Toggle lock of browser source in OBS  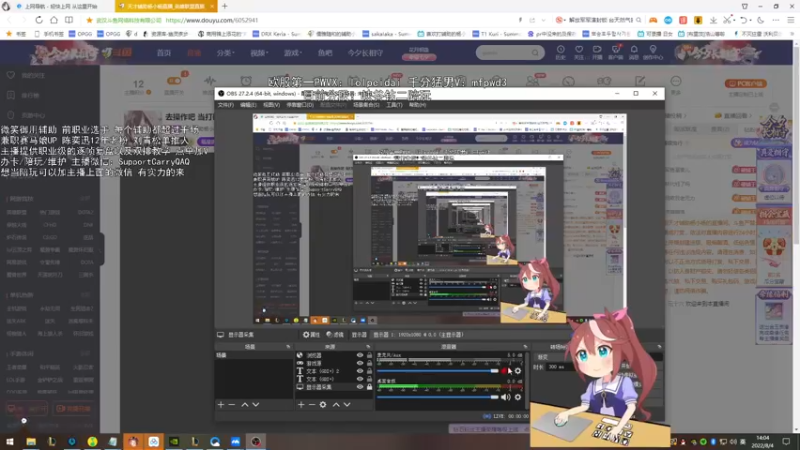tap(369, 355)
